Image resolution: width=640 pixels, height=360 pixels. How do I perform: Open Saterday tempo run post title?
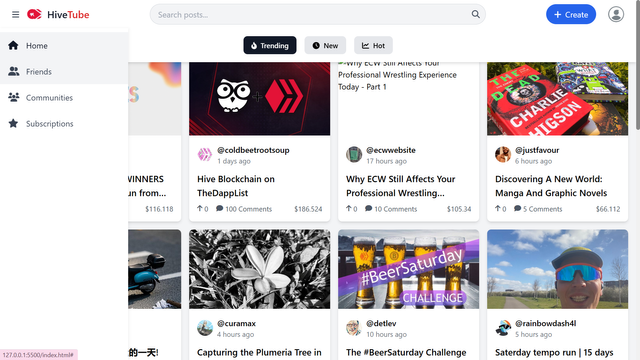[x=554, y=352]
